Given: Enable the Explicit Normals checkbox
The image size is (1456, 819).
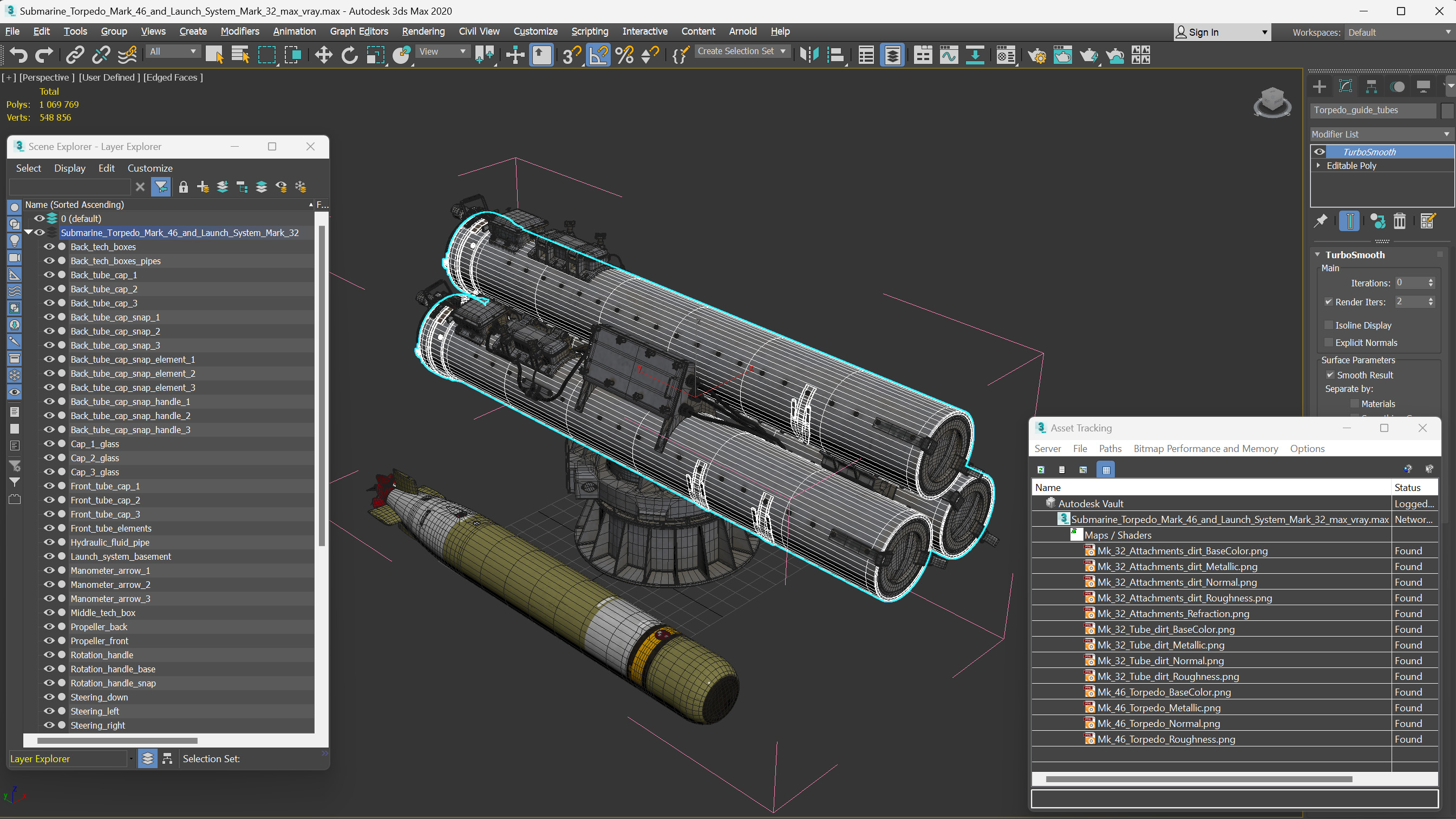Looking at the screenshot, I should click(1328, 343).
